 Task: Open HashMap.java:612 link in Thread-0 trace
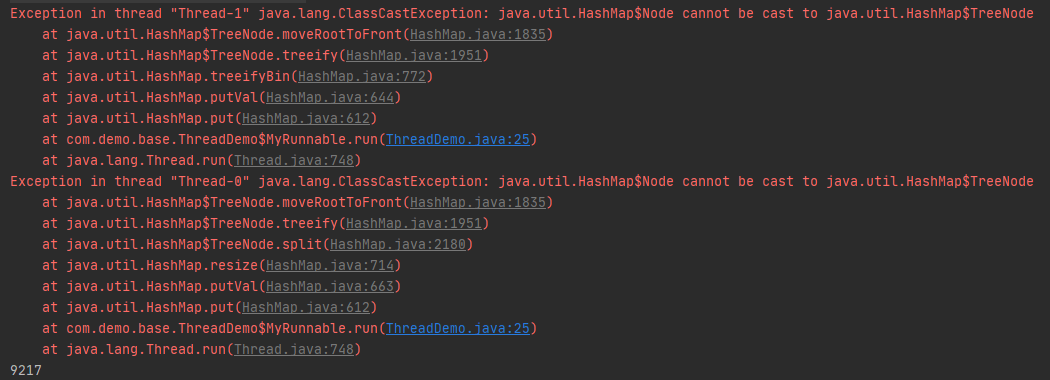(305, 308)
